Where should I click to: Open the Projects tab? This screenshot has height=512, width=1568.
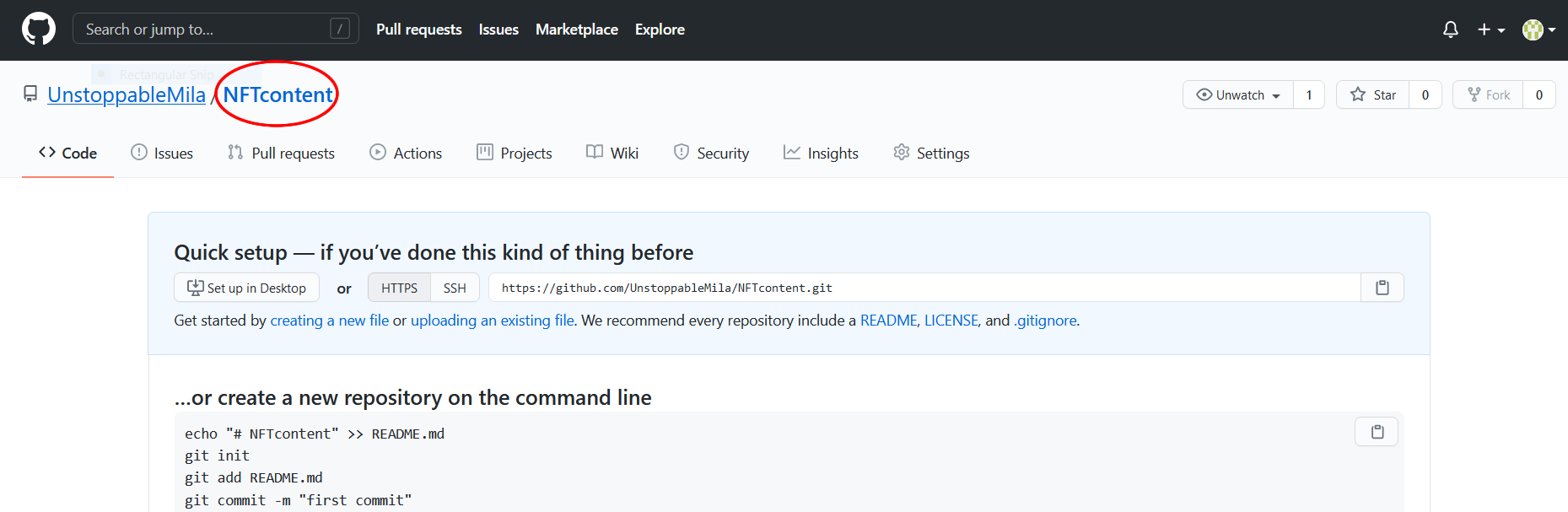coord(515,153)
